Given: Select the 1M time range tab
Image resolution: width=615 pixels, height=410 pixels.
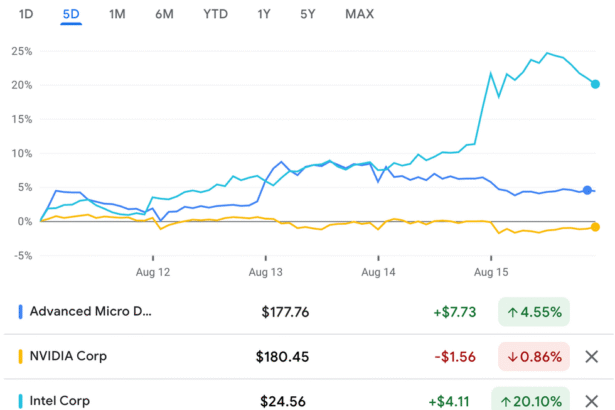Looking at the screenshot, I should [117, 14].
